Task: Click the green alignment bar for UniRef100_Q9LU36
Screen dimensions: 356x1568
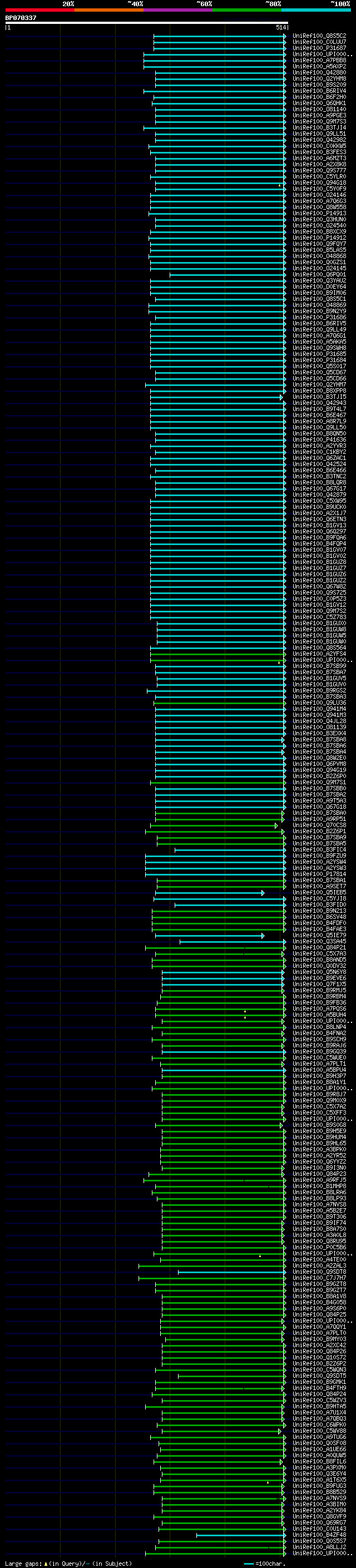Action: [x=220, y=703]
